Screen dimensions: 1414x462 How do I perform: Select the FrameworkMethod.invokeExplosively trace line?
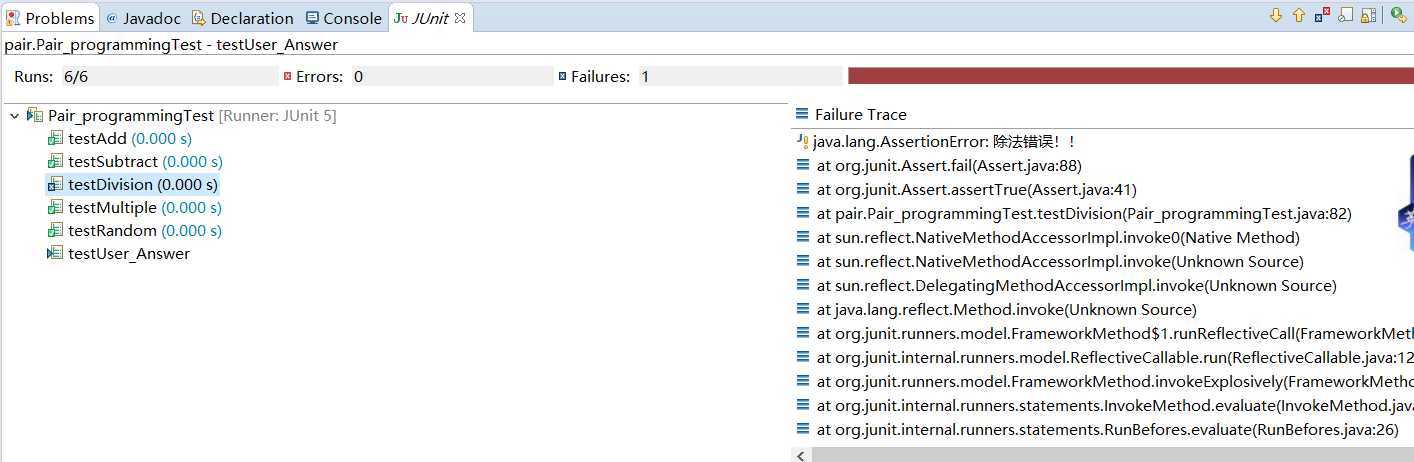click(1104, 382)
